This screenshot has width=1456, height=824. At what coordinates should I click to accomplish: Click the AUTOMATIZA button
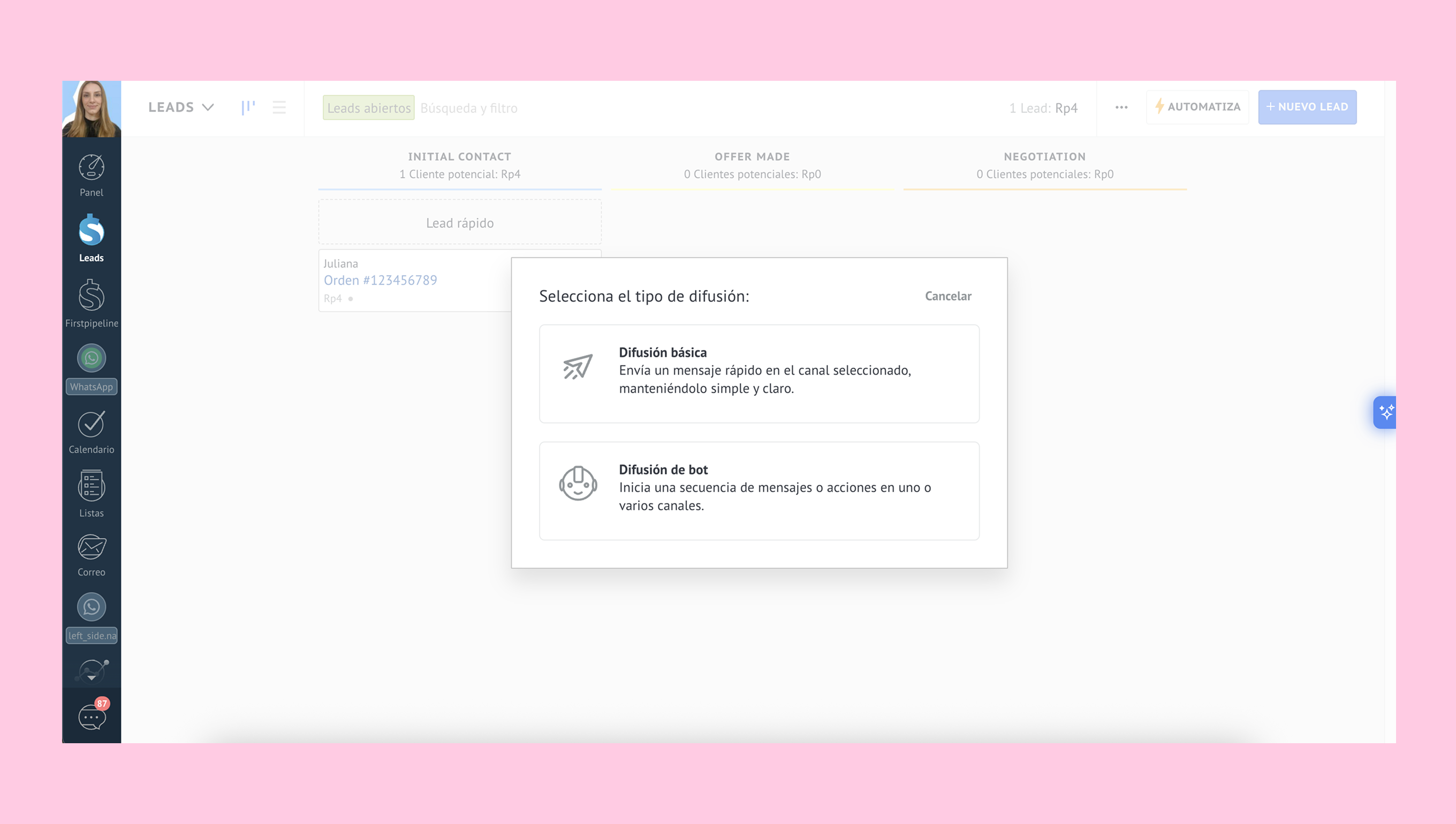[1197, 107]
